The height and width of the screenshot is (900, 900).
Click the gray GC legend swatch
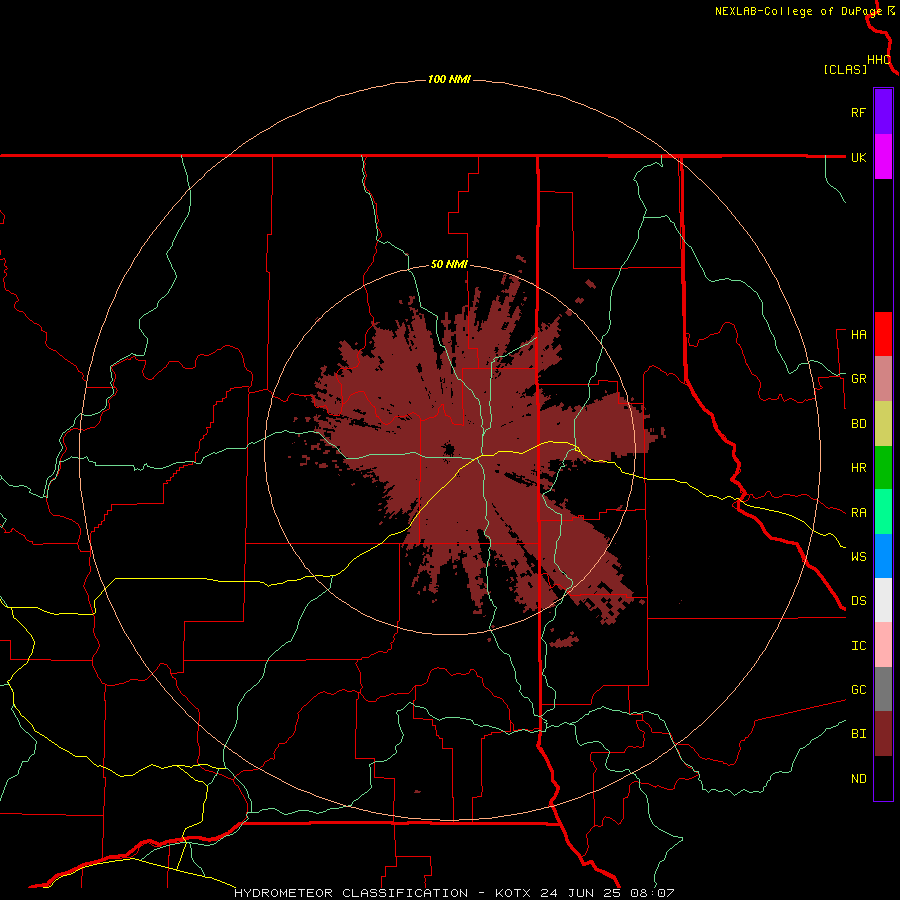883,689
